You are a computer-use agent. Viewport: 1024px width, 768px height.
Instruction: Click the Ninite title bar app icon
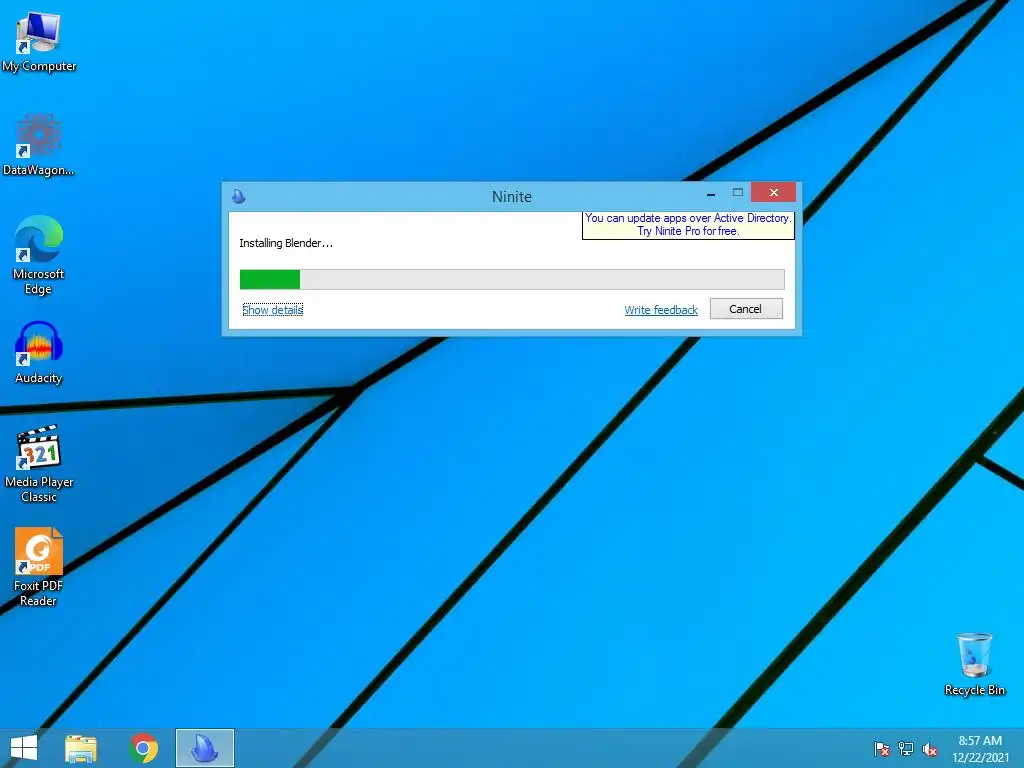click(239, 196)
